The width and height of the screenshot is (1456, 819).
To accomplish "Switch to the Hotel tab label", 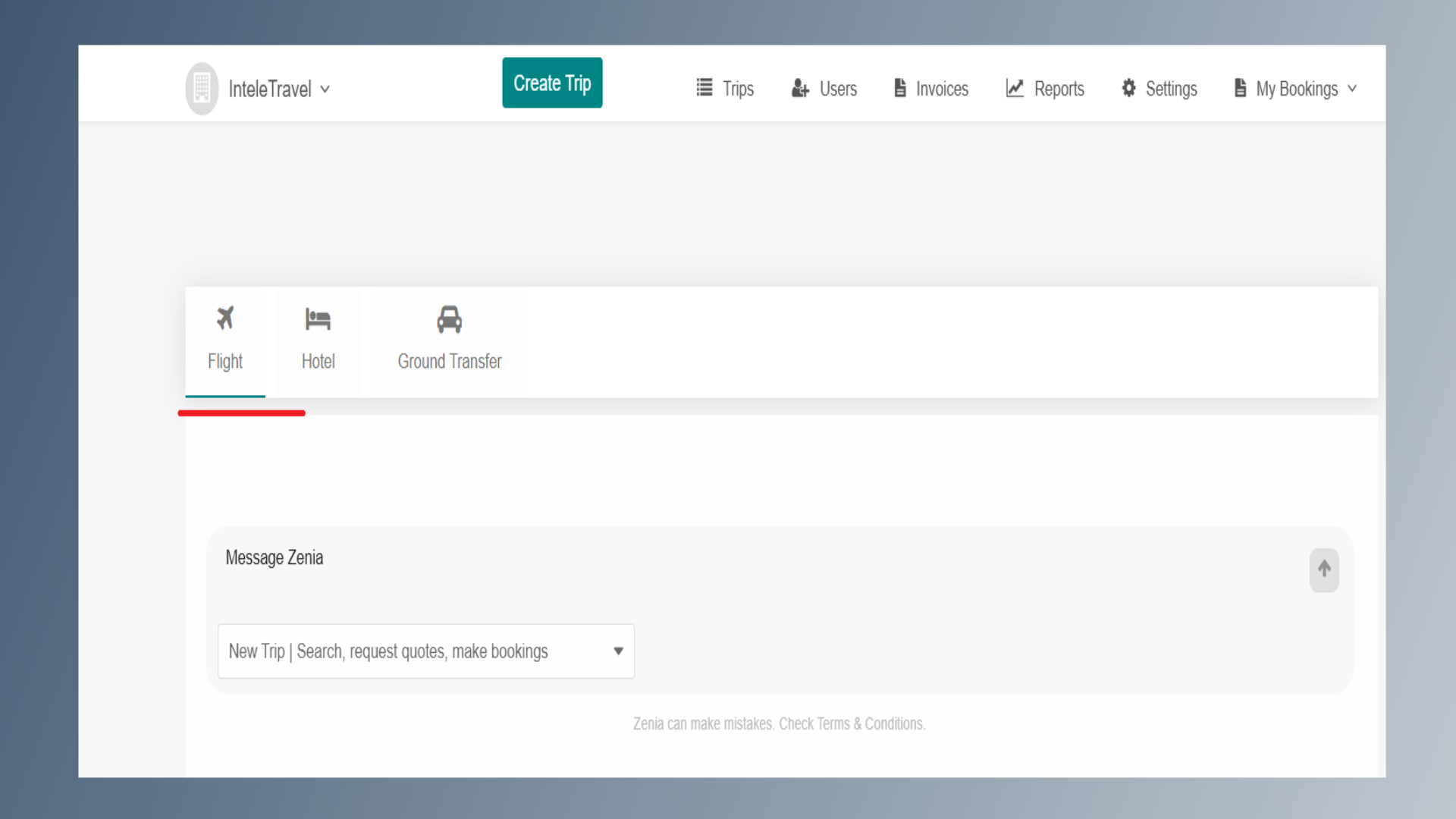I will pyautogui.click(x=318, y=362).
